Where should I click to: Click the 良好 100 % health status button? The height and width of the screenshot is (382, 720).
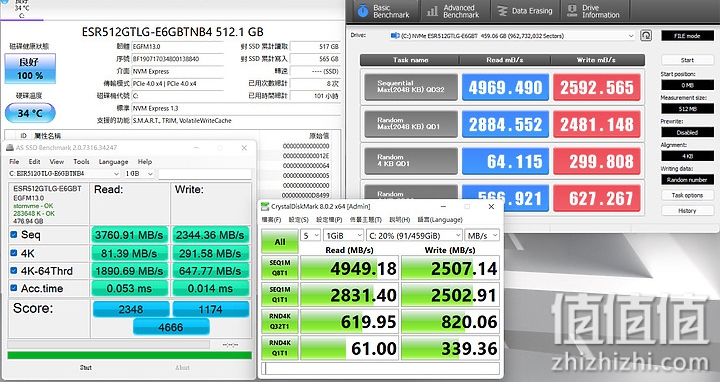click(x=30, y=68)
